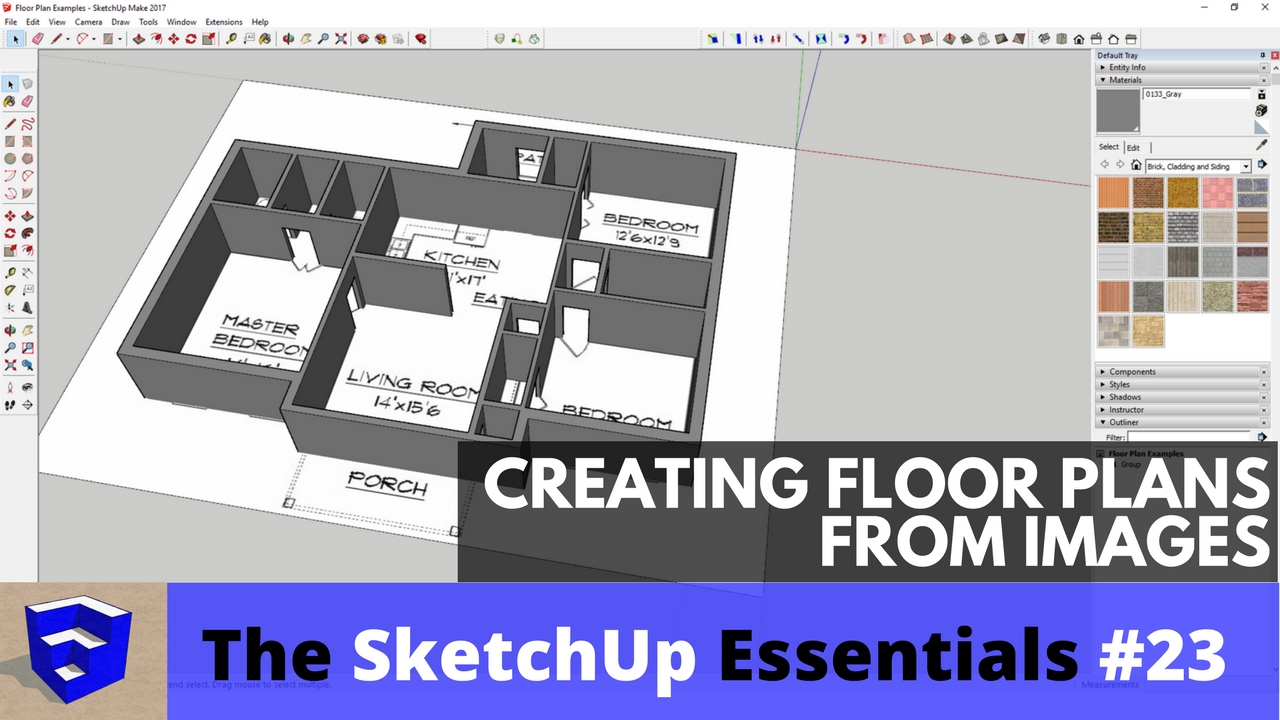Close the Materials panel

pos(1264,80)
